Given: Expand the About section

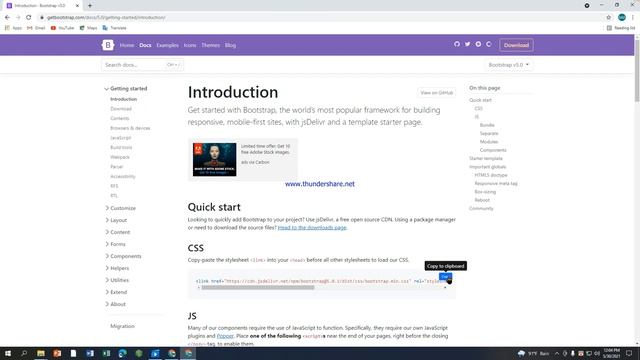Looking at the screenshot, I should [116, 304].
